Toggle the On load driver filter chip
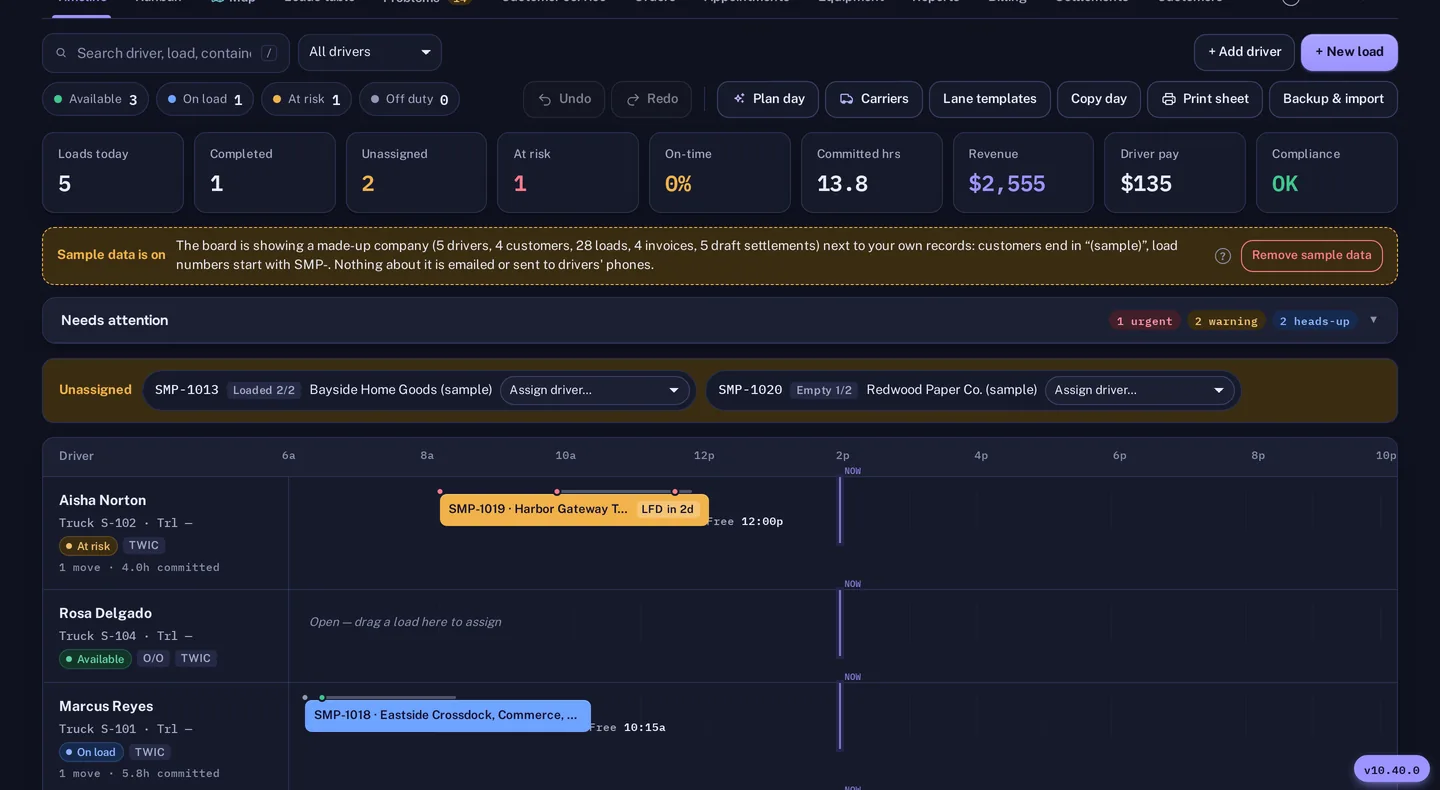1440x790 pixels. point(205,99)
